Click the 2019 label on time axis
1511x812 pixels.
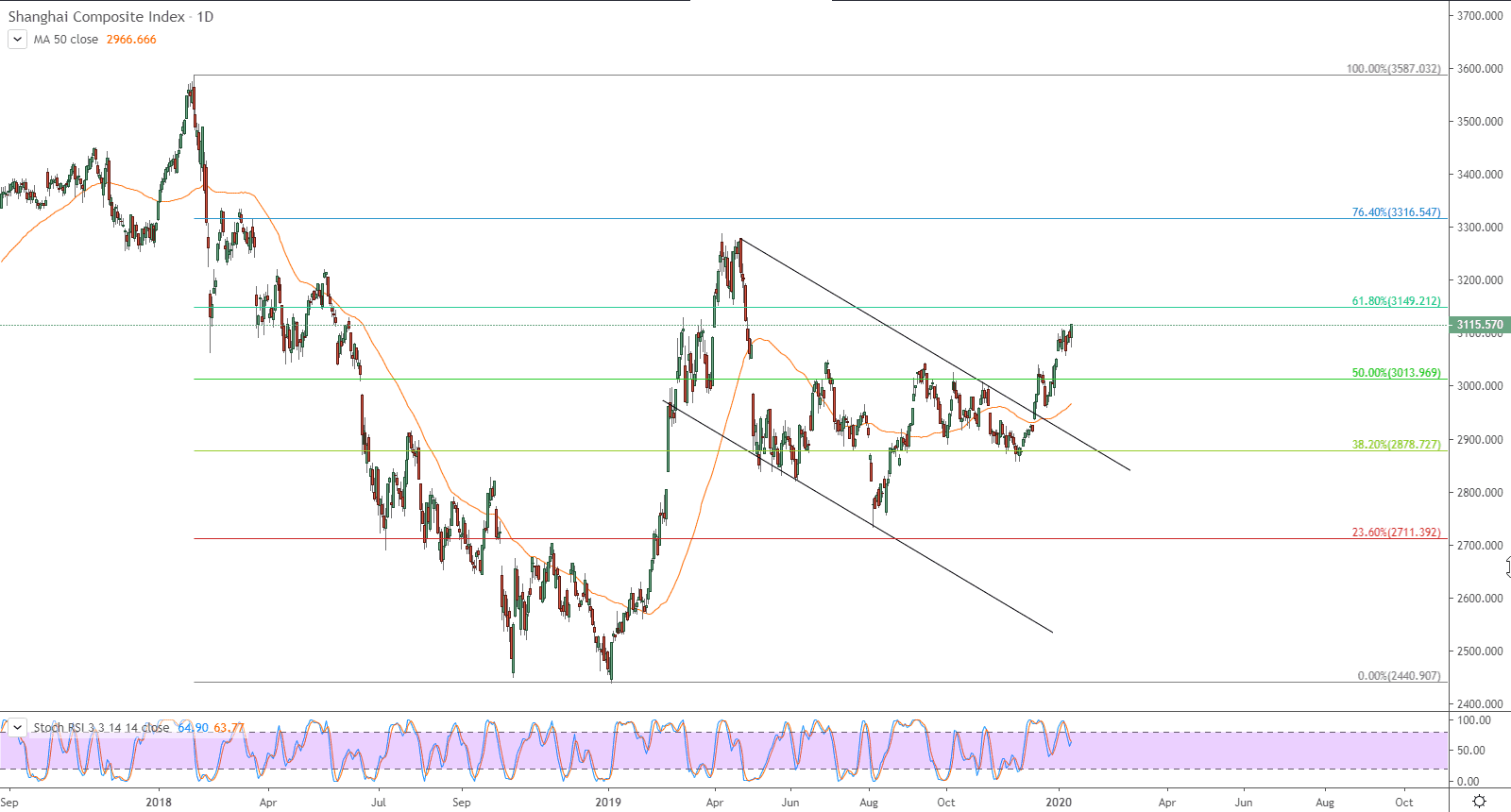tap(608, 803)
